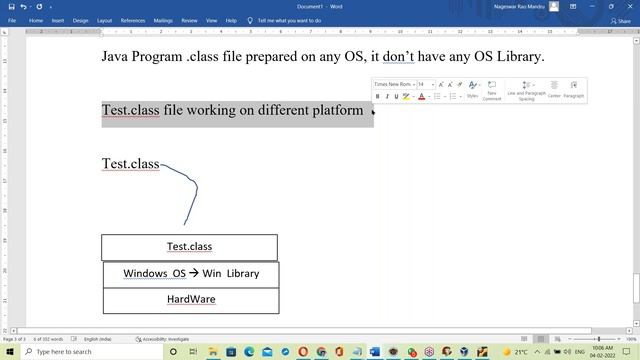Open the font color dropdown arrow
The width and height of the screenshot is (640, 360).
pos(429,97)
